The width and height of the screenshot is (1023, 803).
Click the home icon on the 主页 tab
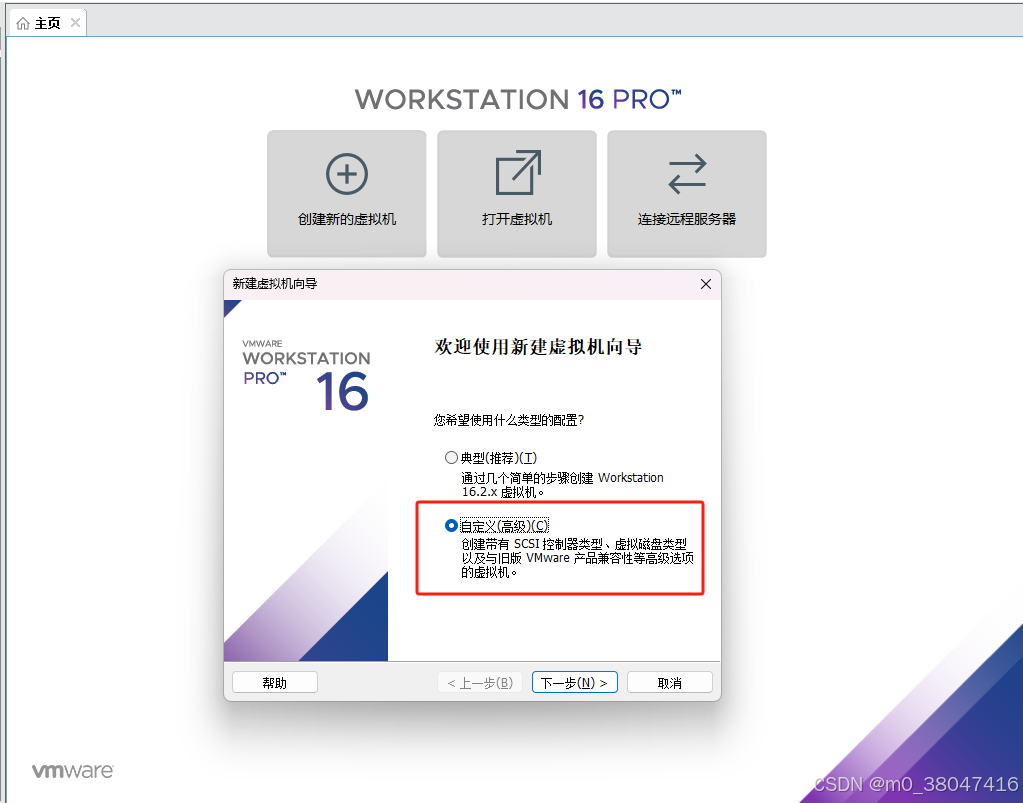pos(23,23)
